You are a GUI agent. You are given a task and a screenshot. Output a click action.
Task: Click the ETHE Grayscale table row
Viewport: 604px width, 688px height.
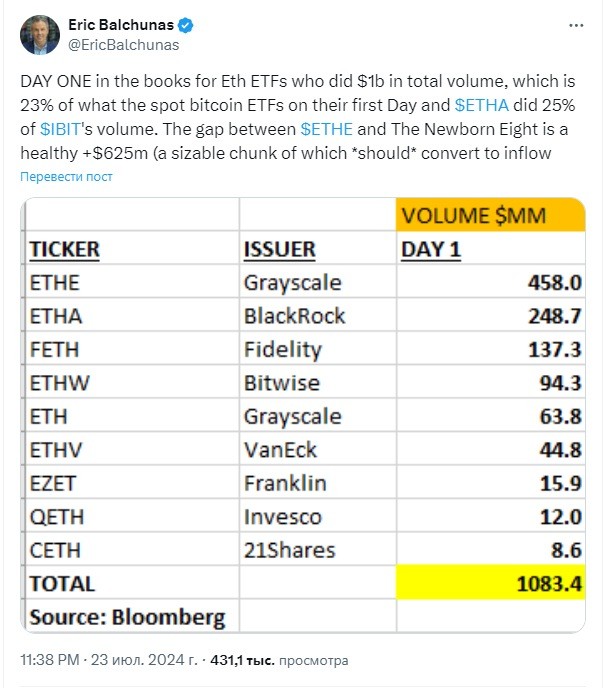(x=305, y=282)
